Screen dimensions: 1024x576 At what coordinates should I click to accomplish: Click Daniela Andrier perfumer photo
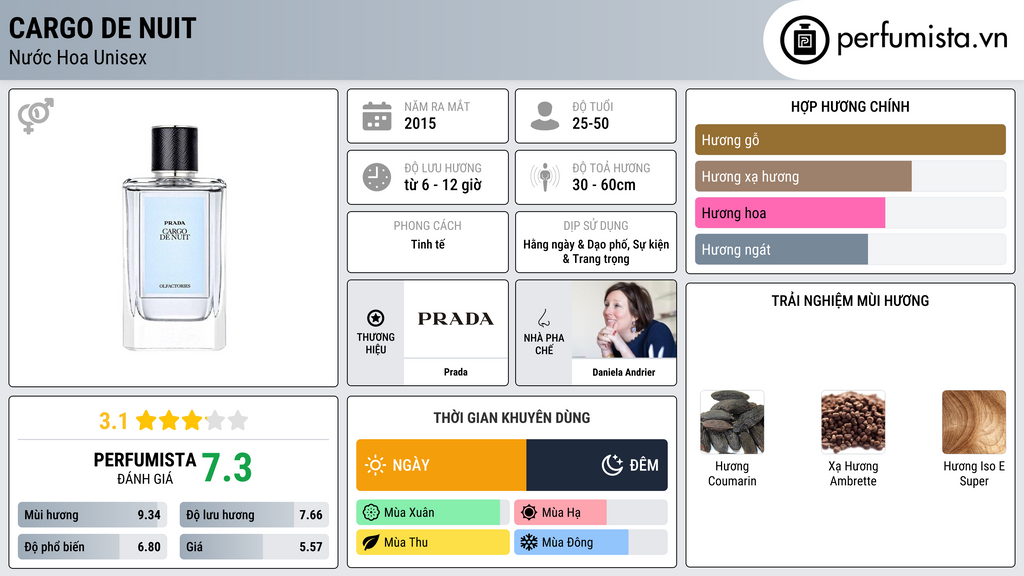624,319
